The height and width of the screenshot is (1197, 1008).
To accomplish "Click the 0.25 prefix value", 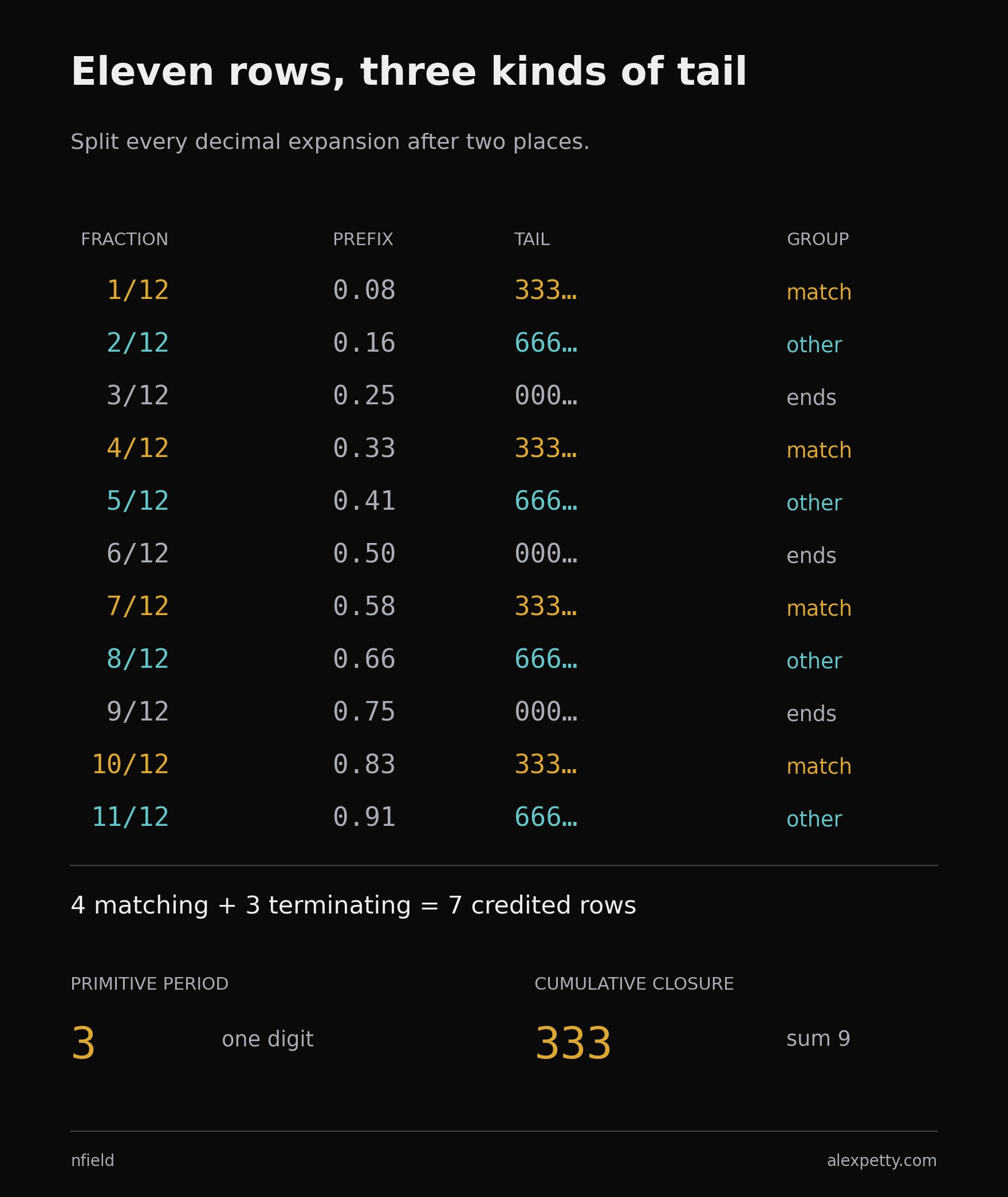I will [x=364, y=396].
